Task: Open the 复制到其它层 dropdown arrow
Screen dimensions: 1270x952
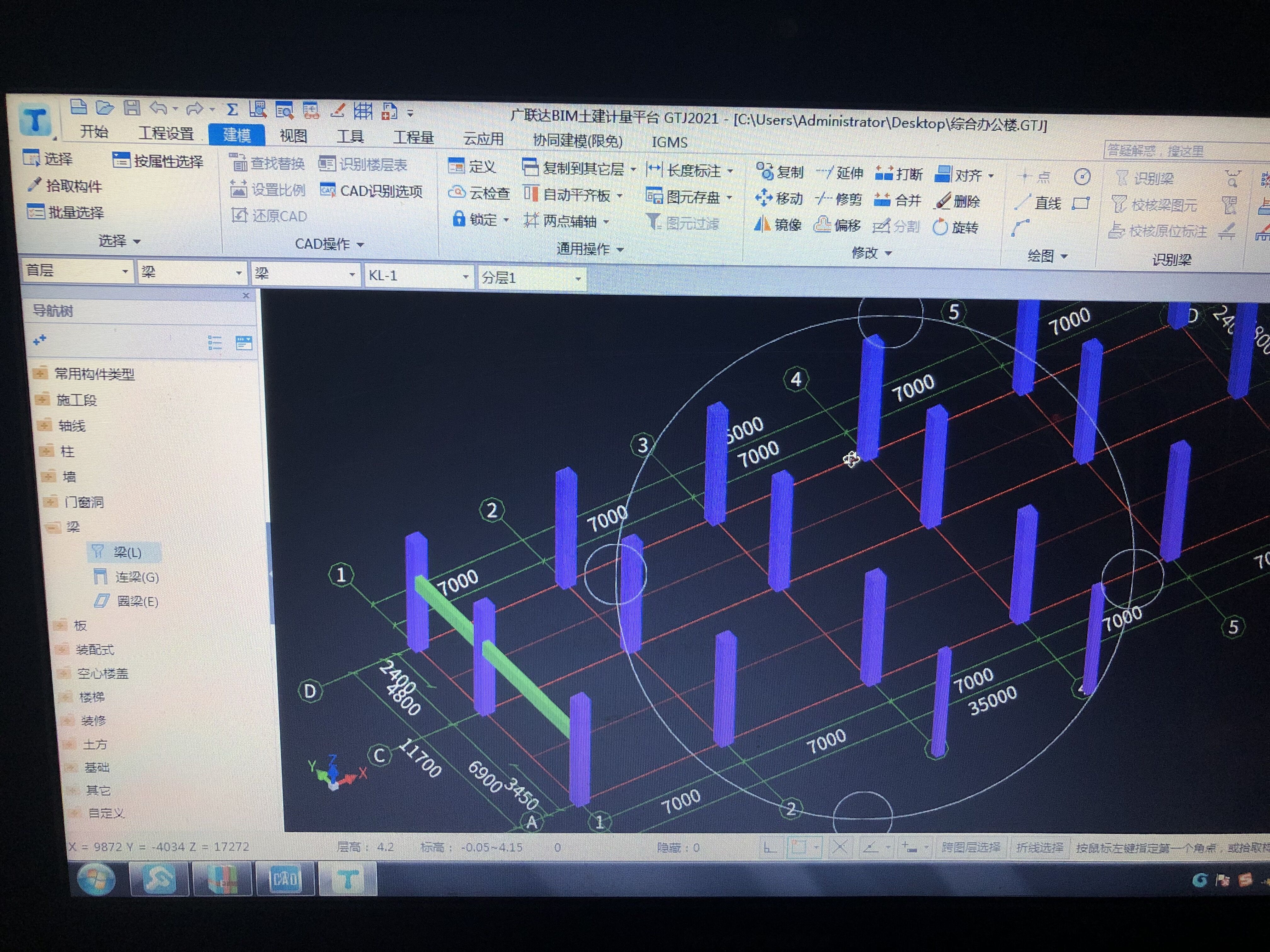Action: pyautogui.click(x=633, y=169)
